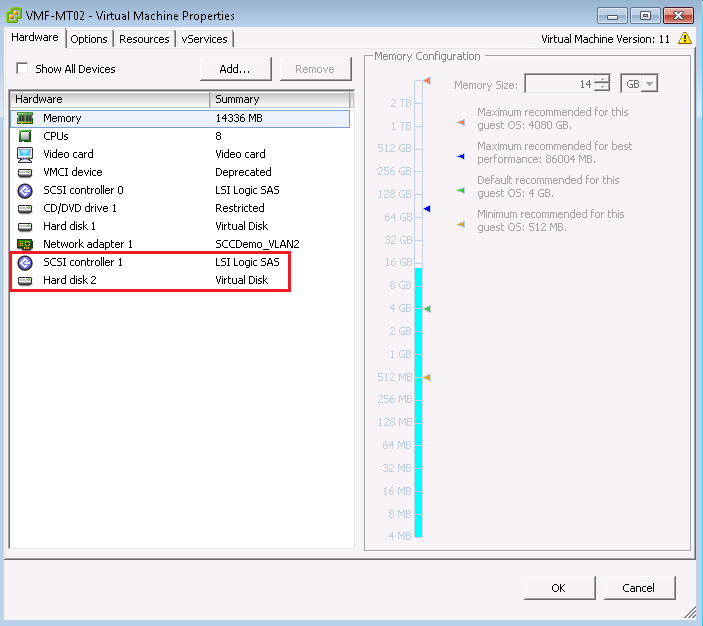Select the CD/DVD drive 1 icon
The height and width of the screenshot is (626, 703).
(25, 208)
